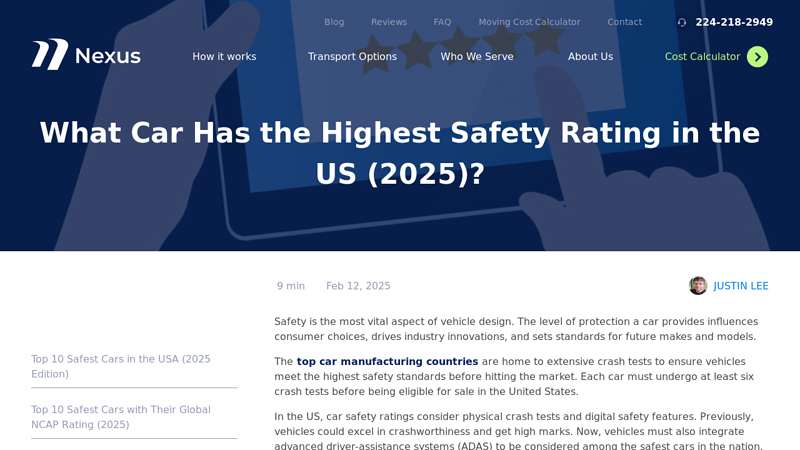Open the FAQ link

(442, 22)
